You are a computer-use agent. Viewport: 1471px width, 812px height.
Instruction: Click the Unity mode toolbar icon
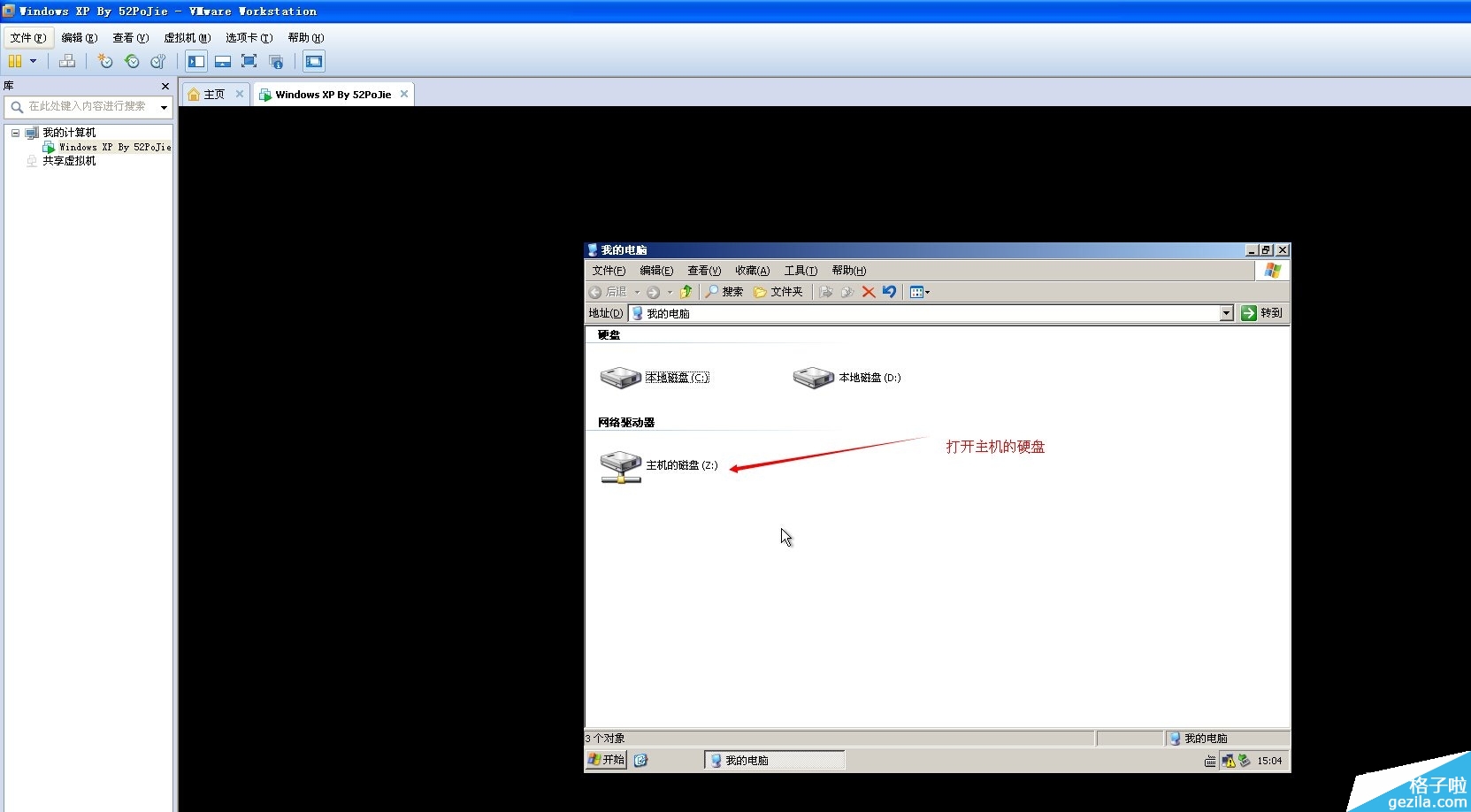(276, 61)
